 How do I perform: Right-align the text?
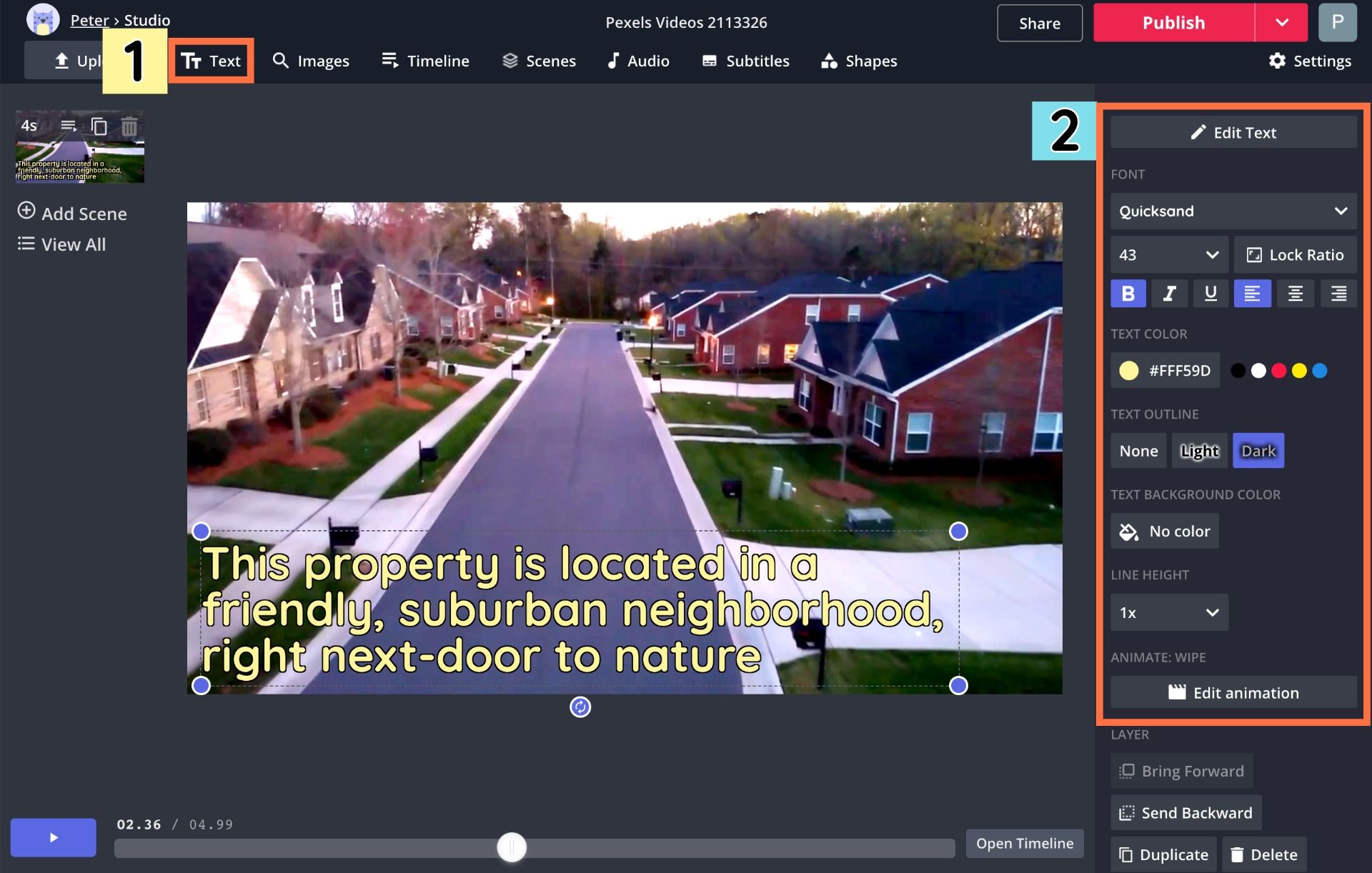[x=1338, y=294]
